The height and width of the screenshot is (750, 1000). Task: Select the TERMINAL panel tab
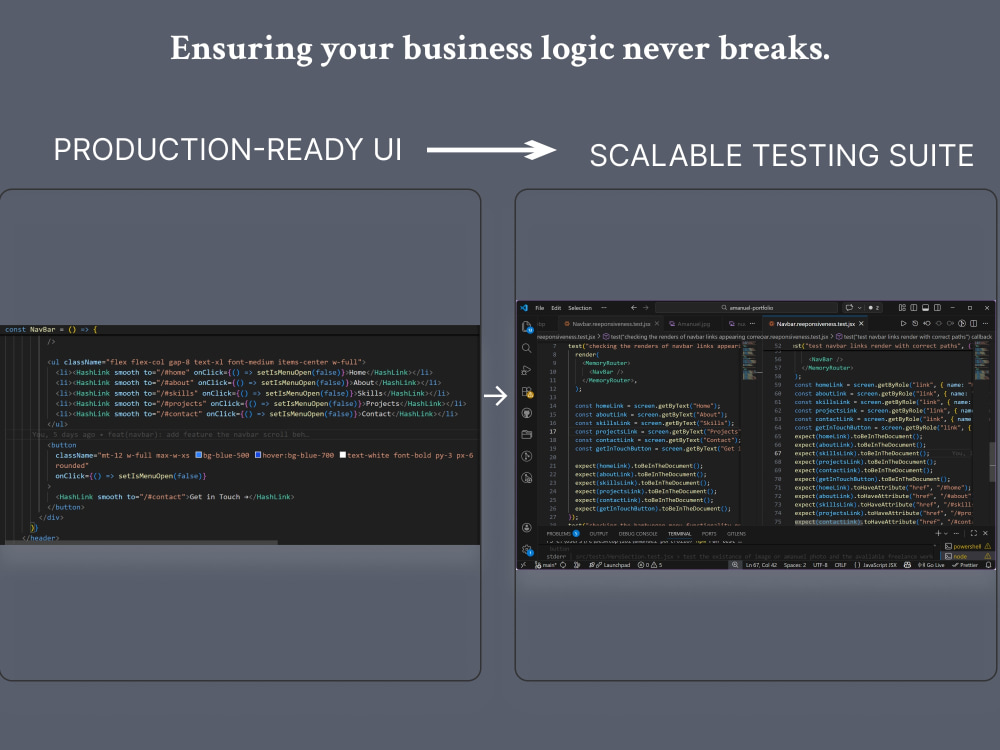(679, 534)
